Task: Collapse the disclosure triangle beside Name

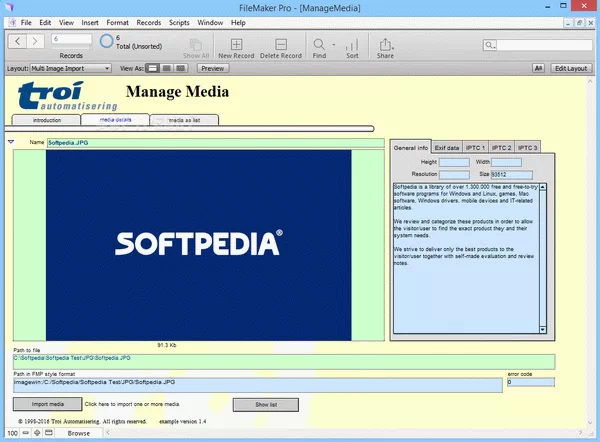Action: pos(11,142)
